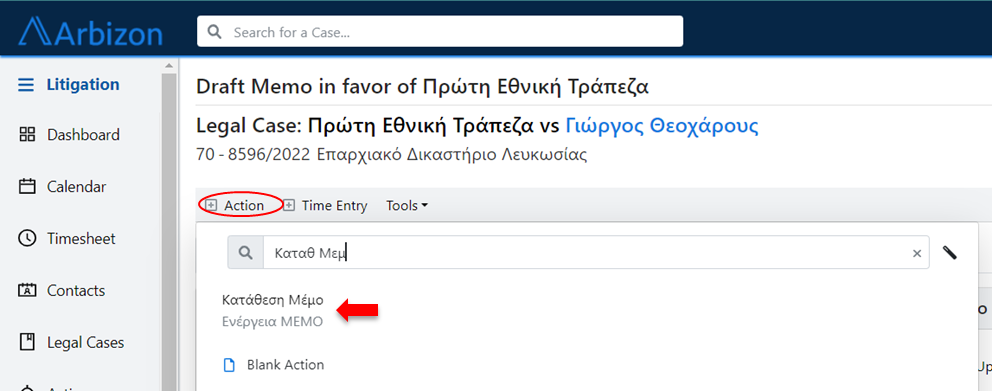The image size is (992, 391).
Task: Expand the Tools dropdown
Action: pos(407,206)
